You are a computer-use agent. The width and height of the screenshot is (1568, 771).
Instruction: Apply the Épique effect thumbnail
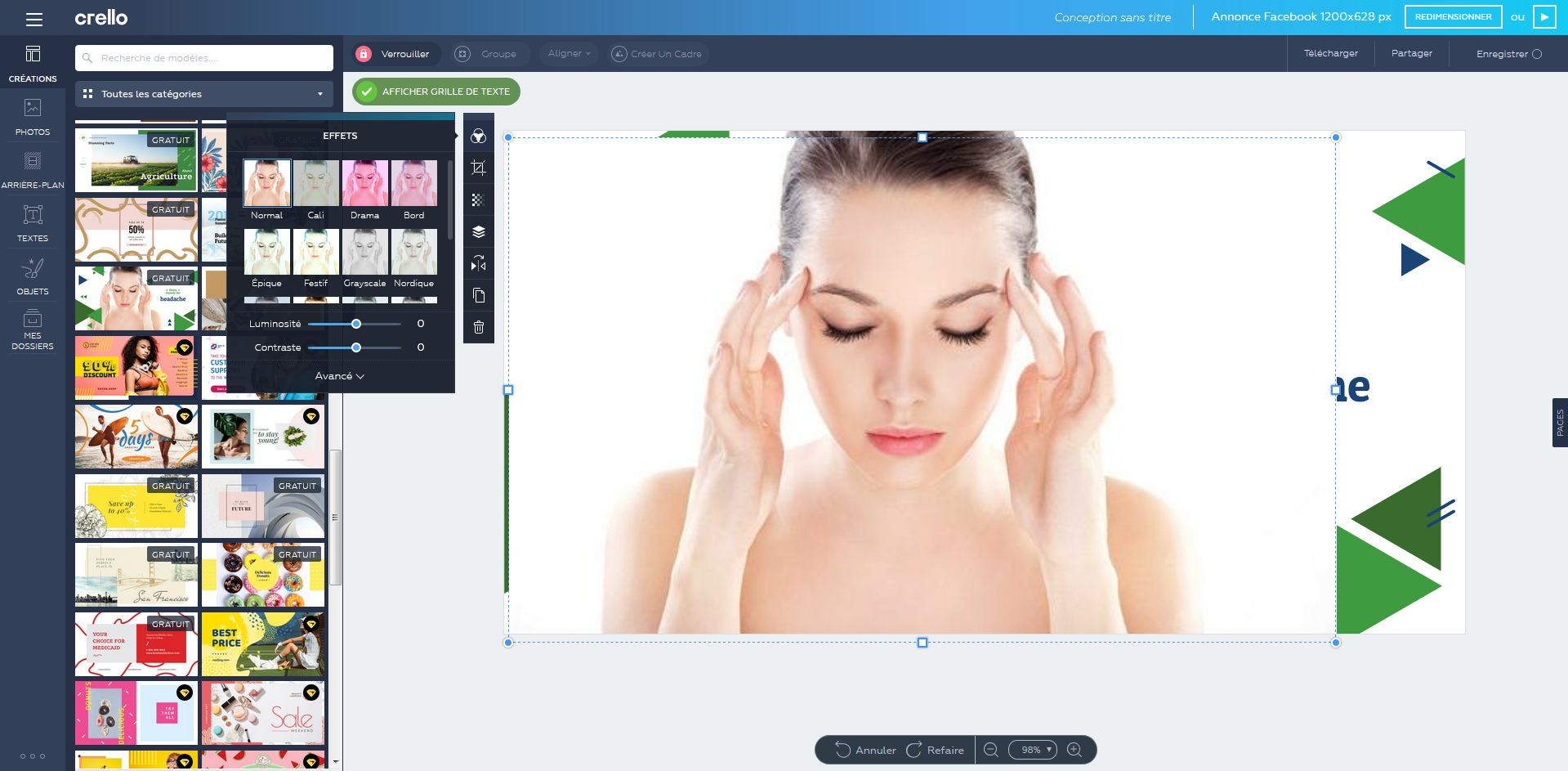point(267,252)
